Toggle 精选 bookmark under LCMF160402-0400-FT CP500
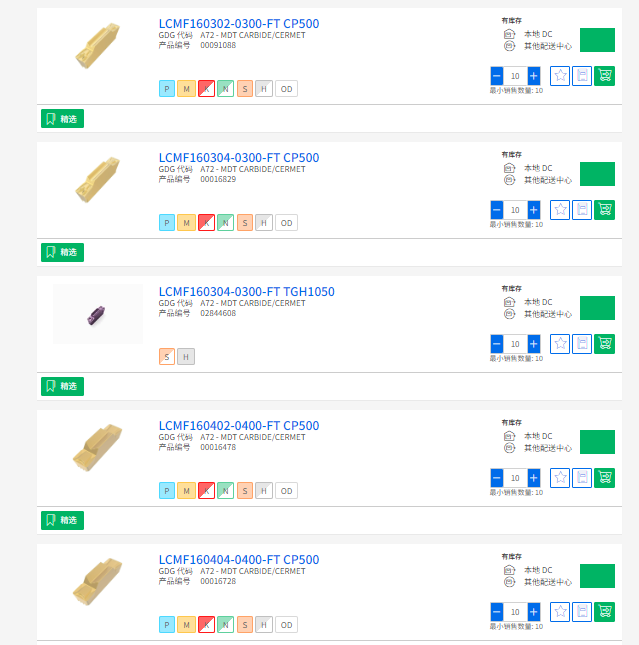This screenshot has width=639, height=645. 62,520
